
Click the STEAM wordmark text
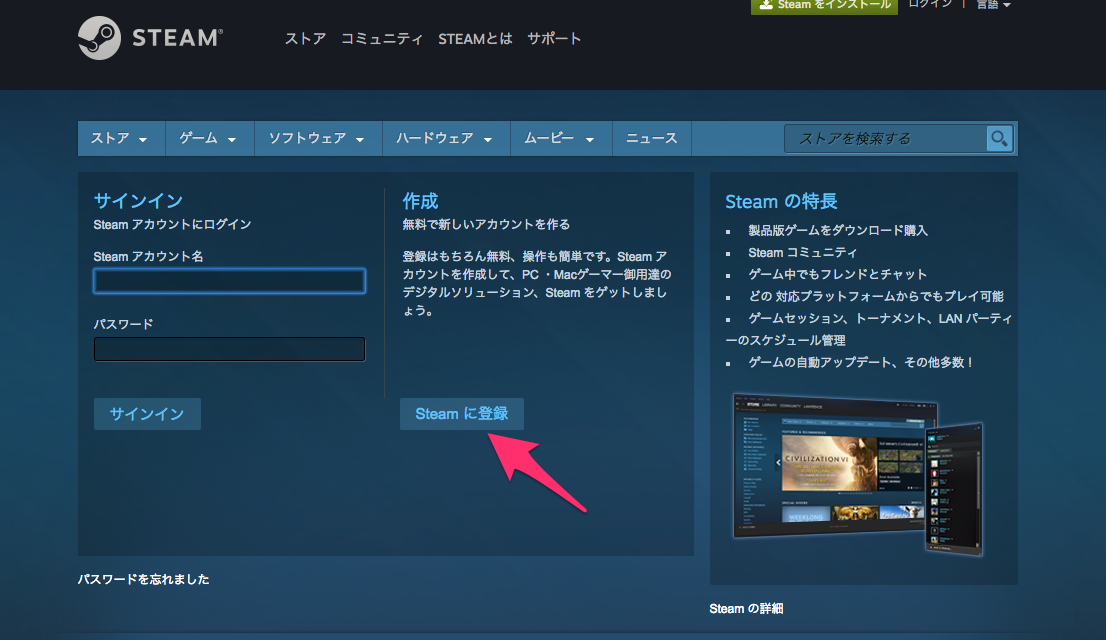pyautogui.click(x=178, y=38)
